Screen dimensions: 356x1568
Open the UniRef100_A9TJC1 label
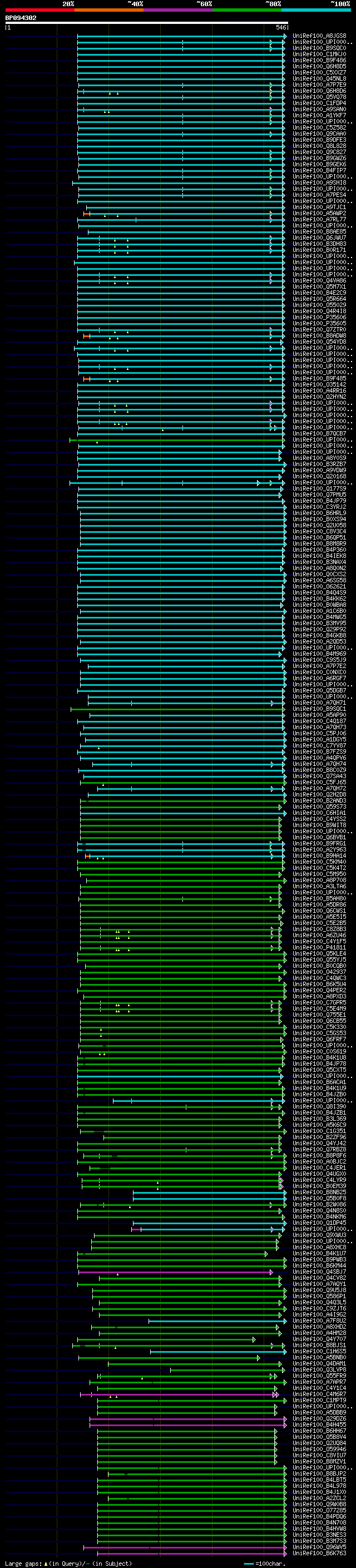(x=319, y=207)
